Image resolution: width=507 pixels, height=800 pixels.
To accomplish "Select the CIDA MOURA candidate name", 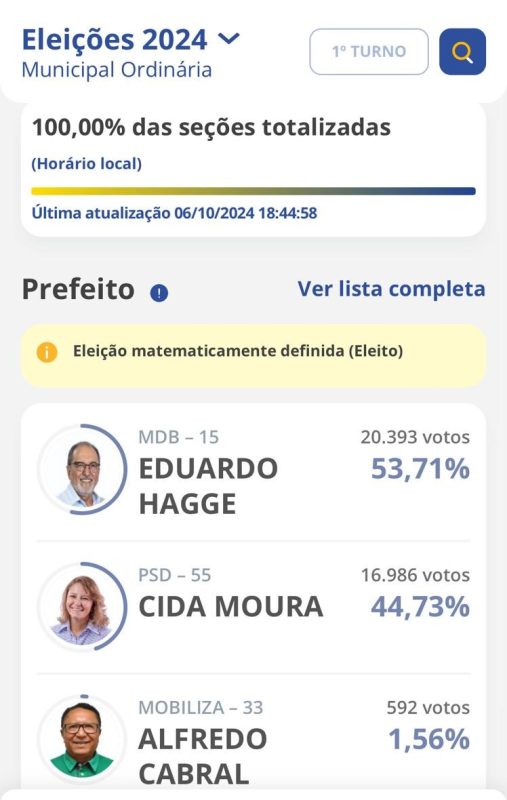I will pyautogui.click(x=231, y=607).
